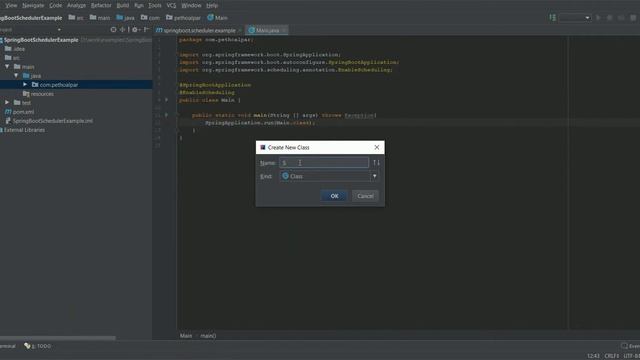This screenshot has height=360, width=640.
Task: Click the CRLF line separator indicator
Action: pos(611,356)
